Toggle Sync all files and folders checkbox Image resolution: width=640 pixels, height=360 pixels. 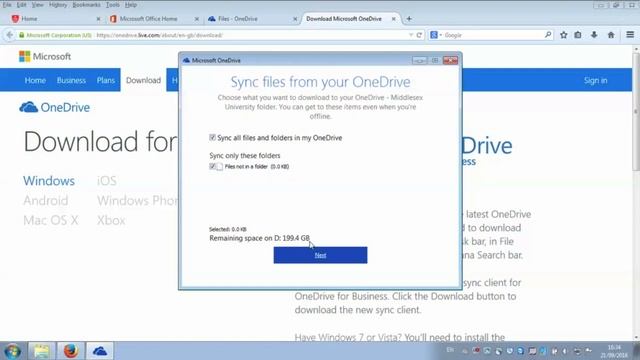pyautogui.click(x=212, y=138)
